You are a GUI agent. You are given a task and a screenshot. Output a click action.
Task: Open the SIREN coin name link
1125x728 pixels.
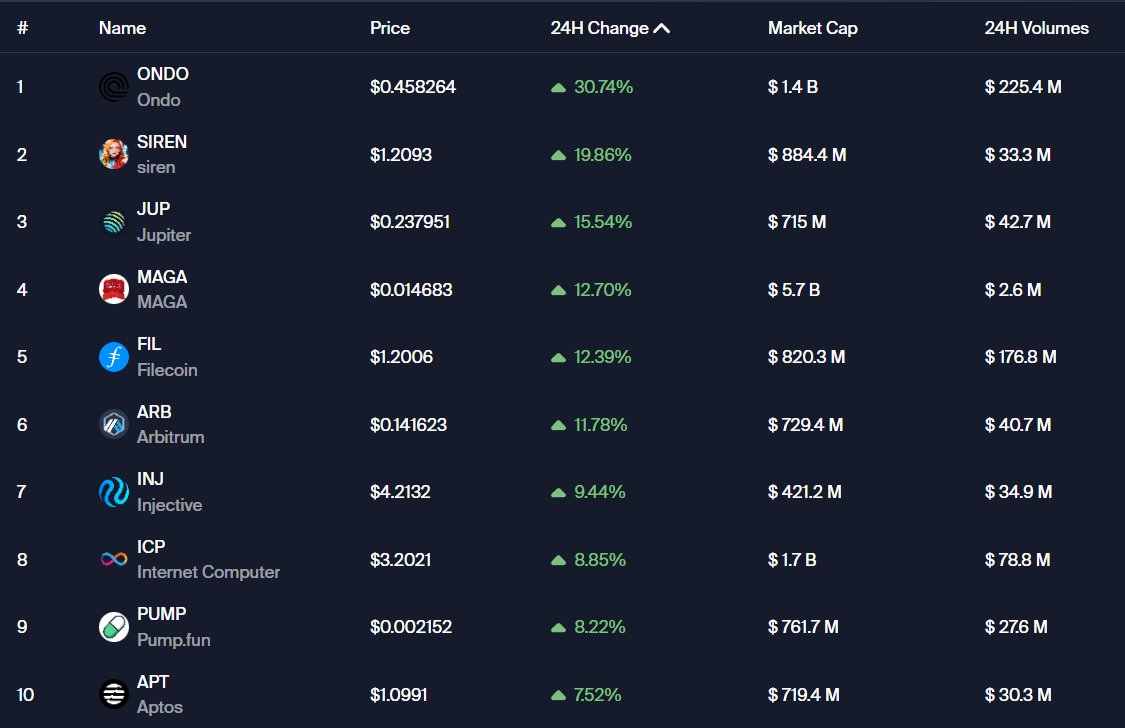tap(162, 142)
